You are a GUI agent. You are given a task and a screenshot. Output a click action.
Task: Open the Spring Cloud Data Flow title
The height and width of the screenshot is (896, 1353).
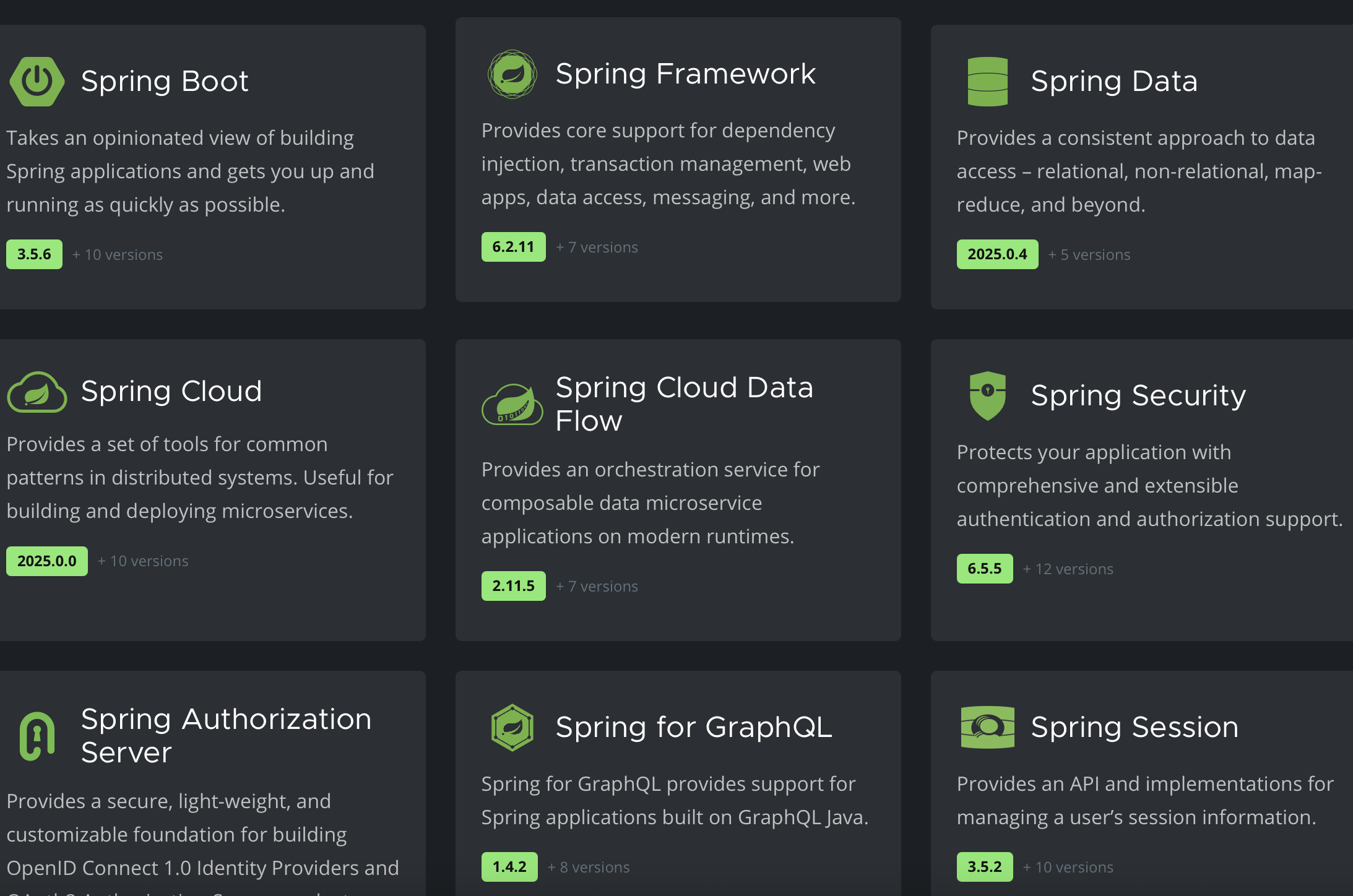tap(684, 404)
